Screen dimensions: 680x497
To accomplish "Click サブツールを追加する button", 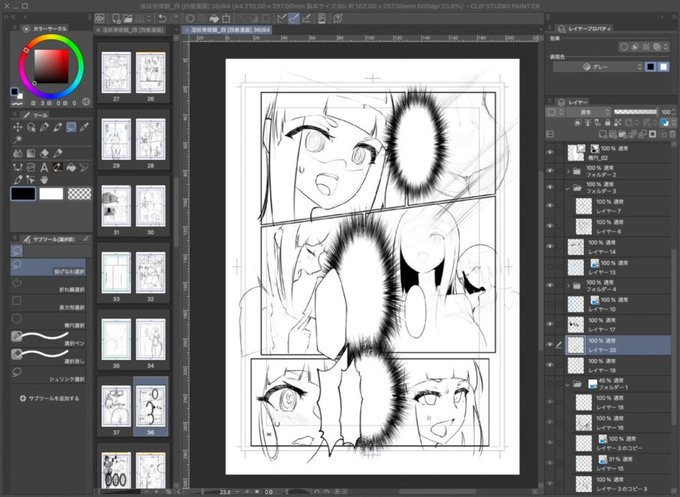I will tap(50, 398).
